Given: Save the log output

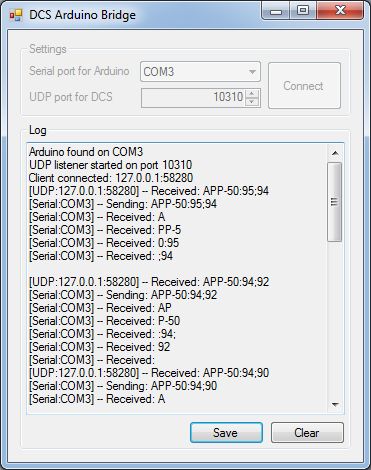Looking at the screenshot, I should click(226, 433).
